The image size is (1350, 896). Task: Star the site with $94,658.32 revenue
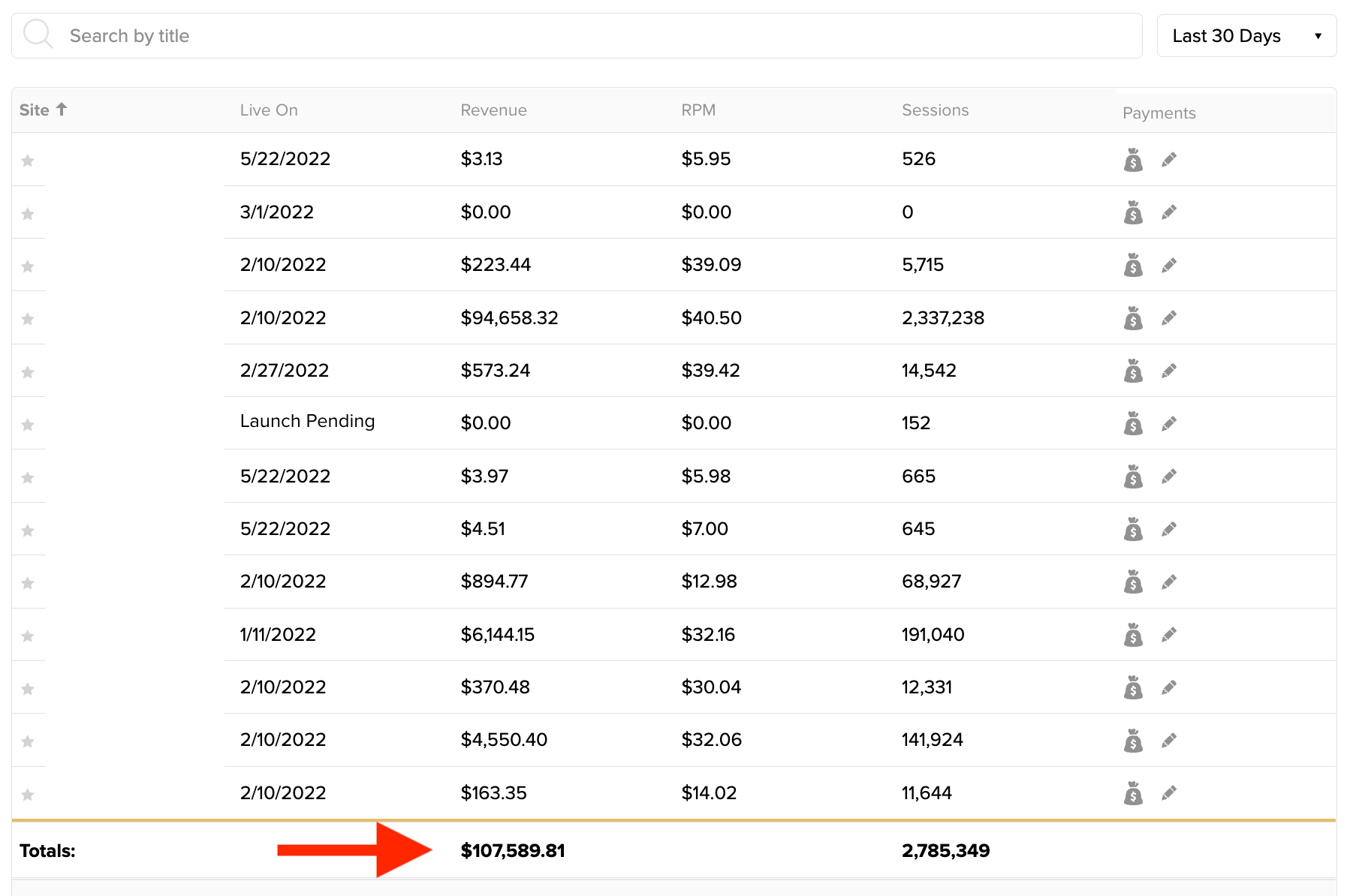click(28, 319)
